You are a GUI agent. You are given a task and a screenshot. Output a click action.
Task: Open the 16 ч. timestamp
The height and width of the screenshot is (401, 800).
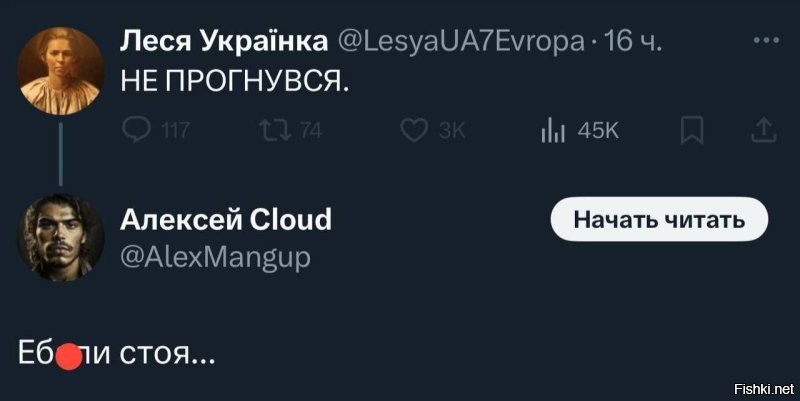tap(633, 41)
